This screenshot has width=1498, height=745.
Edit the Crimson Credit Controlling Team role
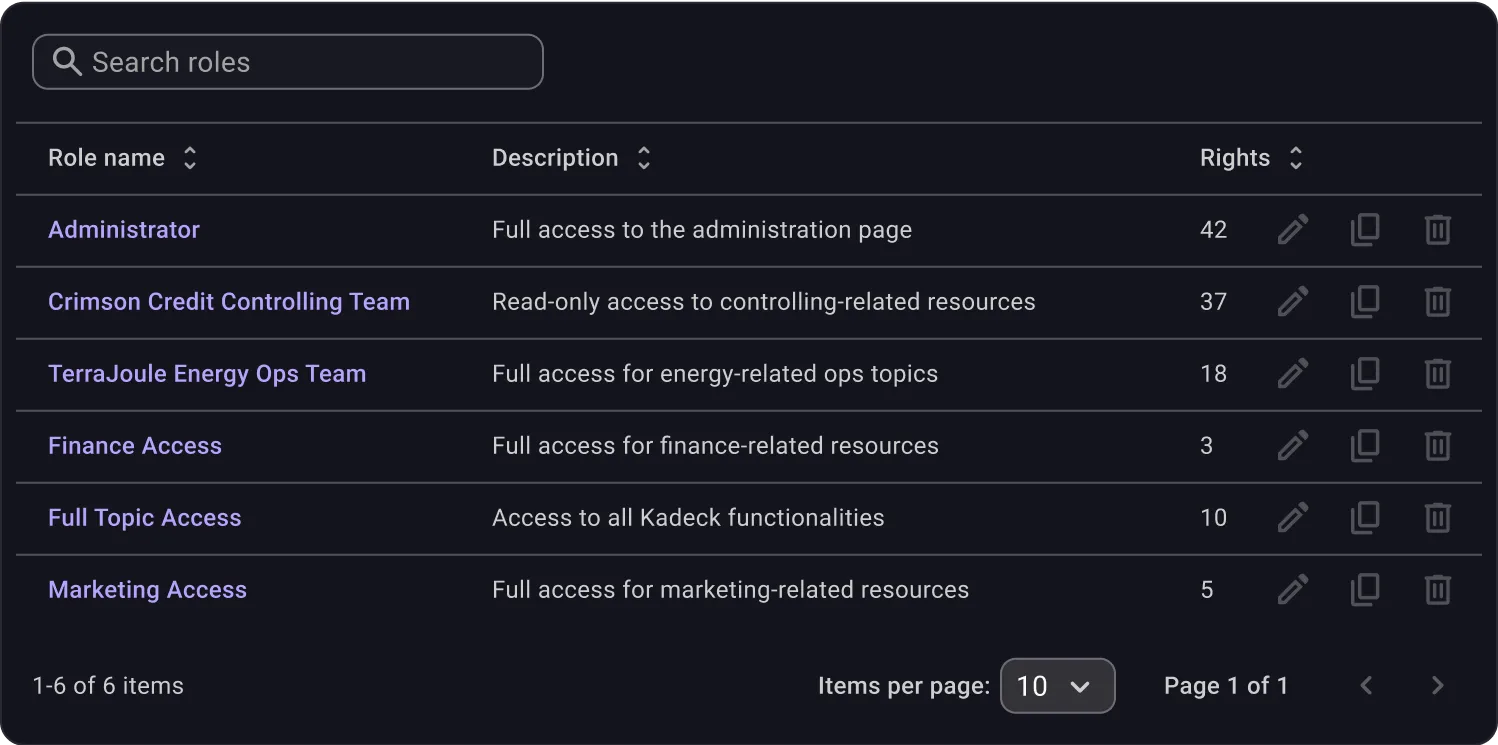tap(1293, 302)
